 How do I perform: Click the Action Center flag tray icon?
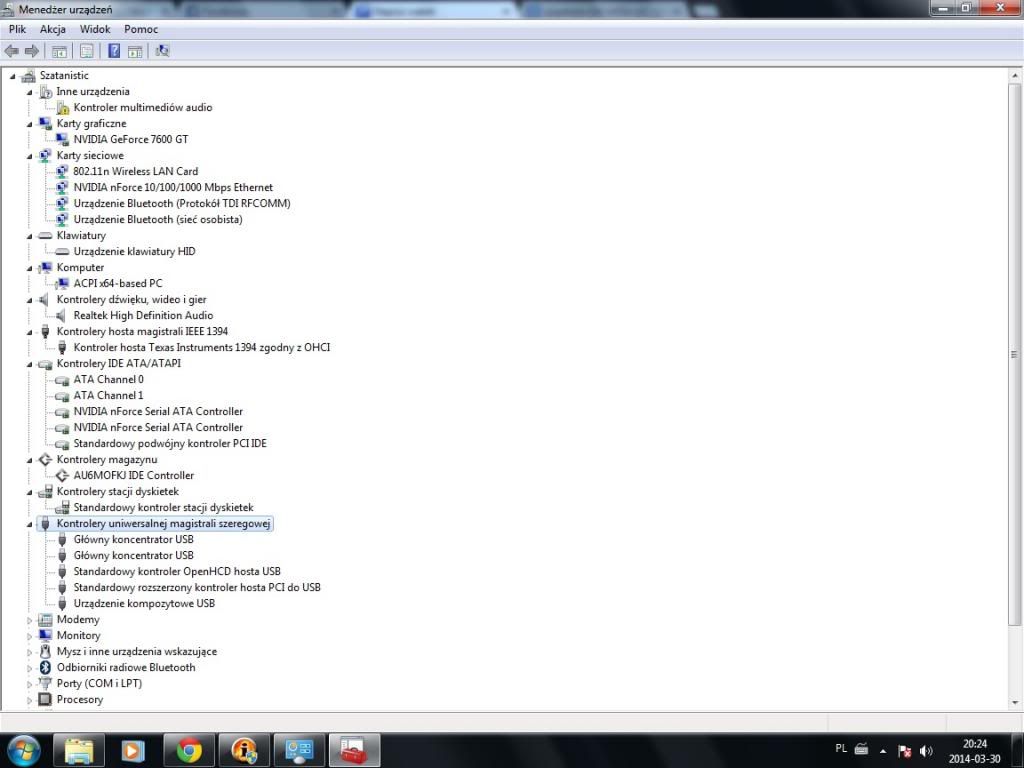904,751
